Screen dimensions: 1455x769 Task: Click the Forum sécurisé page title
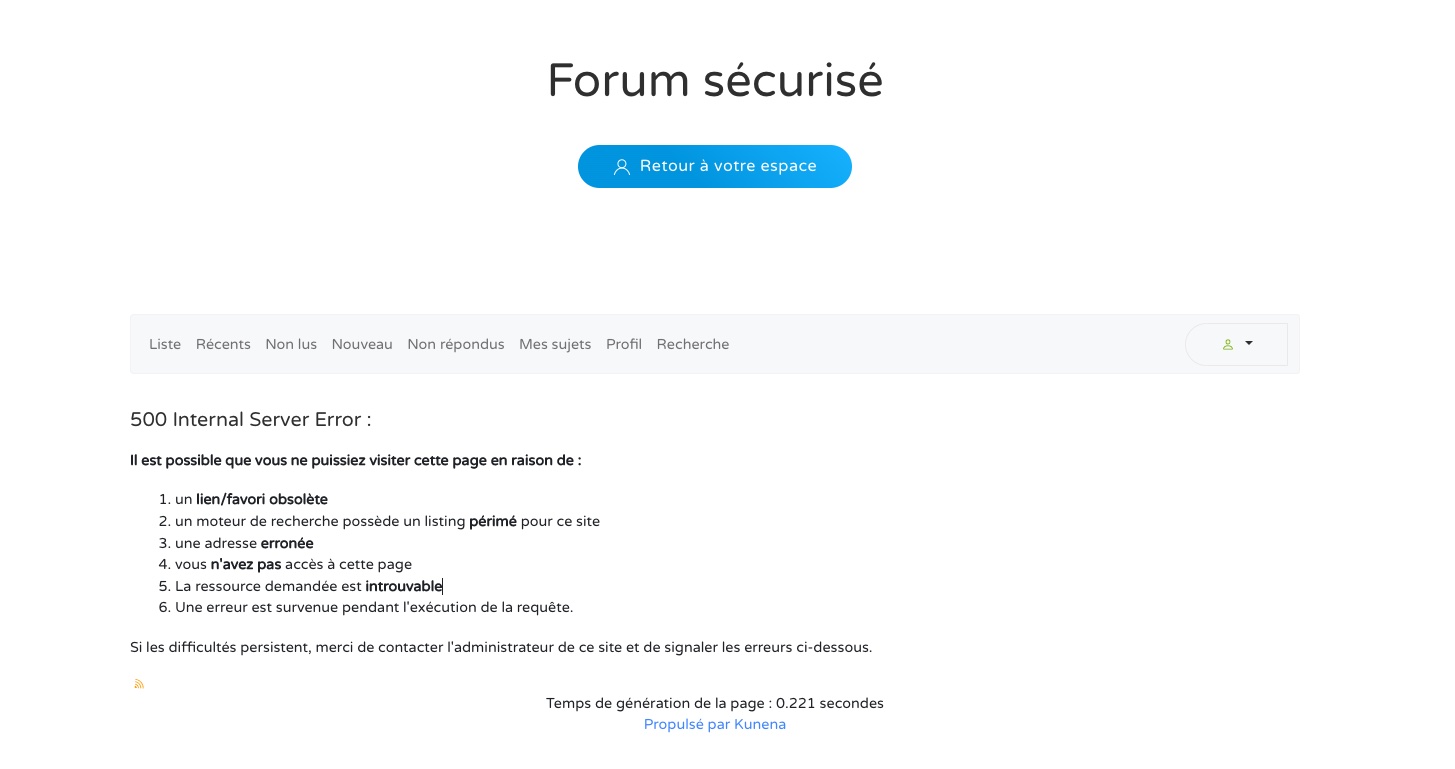[x=715, y=80]
